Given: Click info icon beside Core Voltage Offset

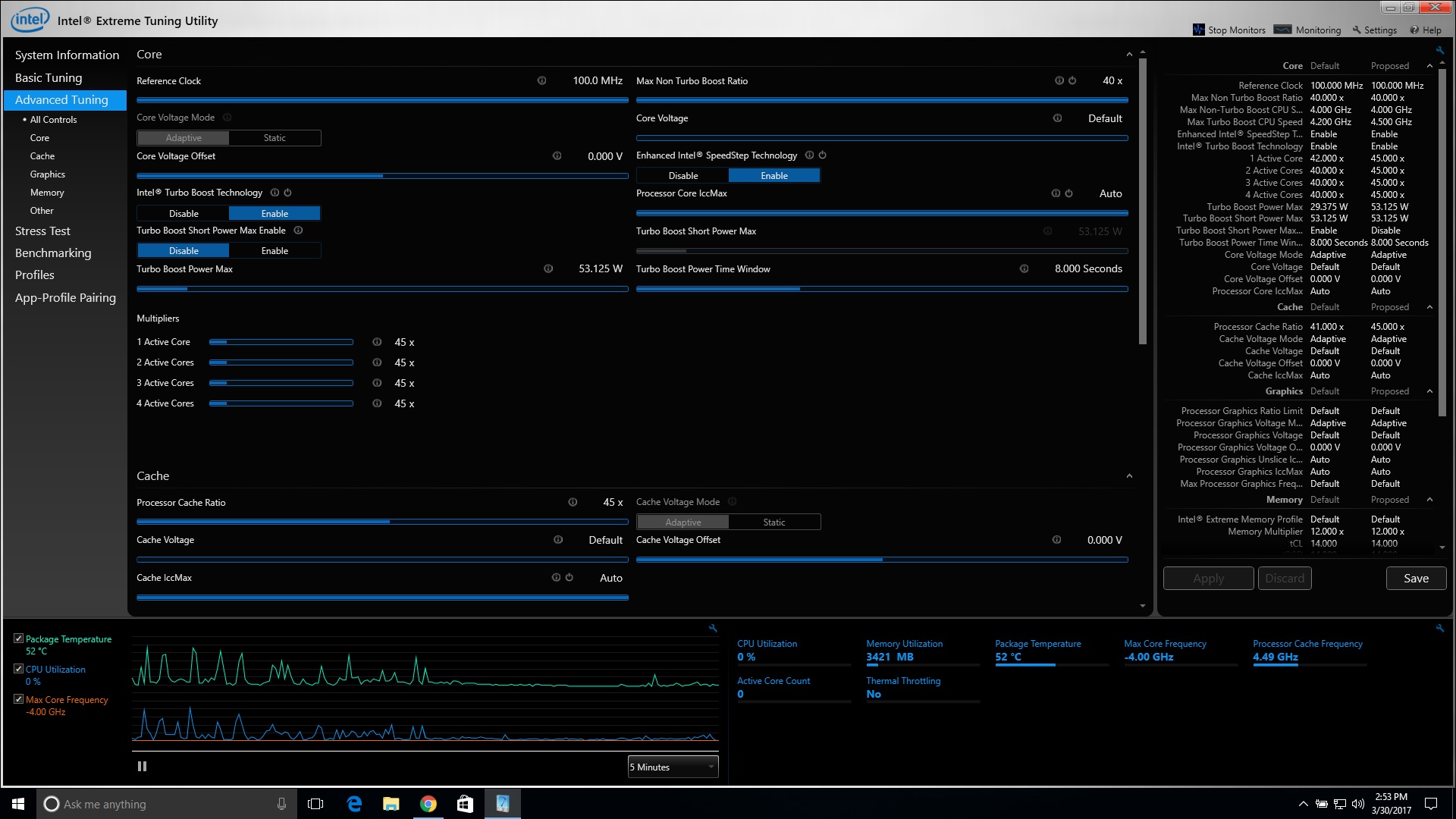Looking at the screenshot, I should coord(557,156).
